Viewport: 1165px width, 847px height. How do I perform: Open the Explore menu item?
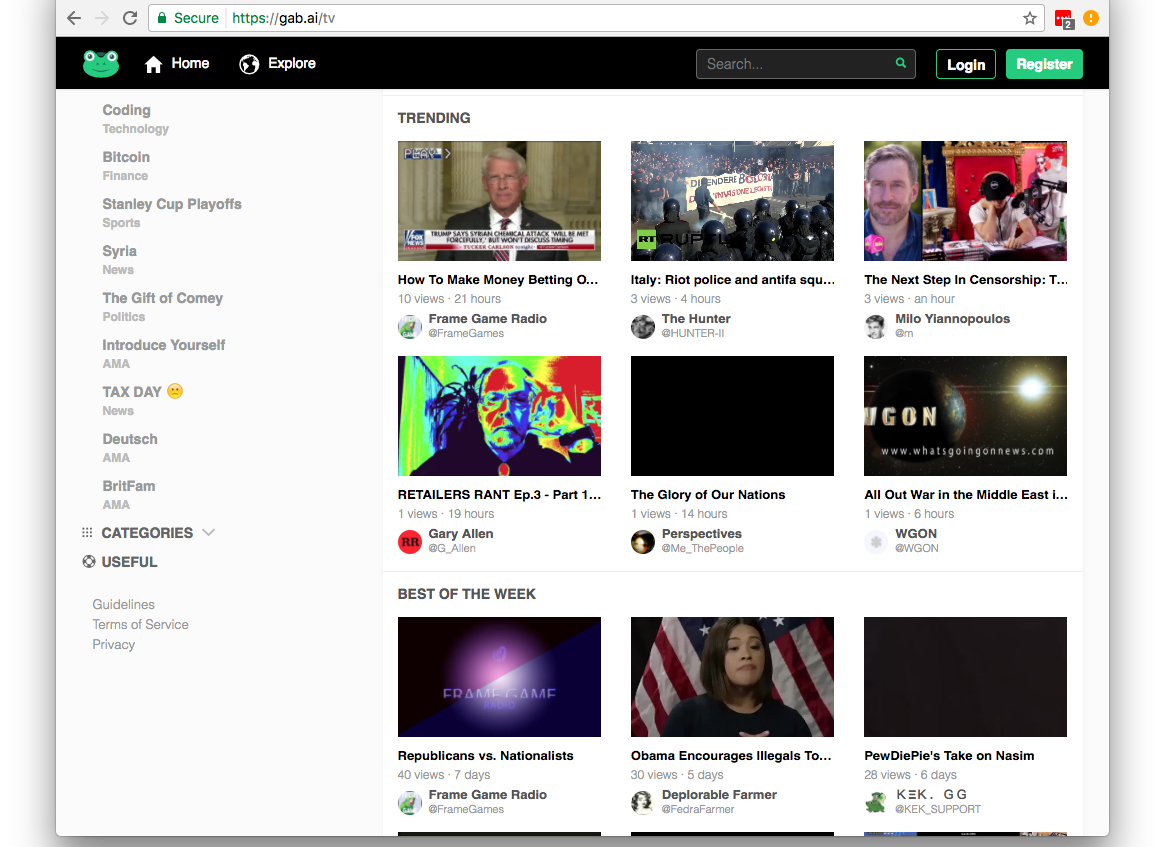tap(278, 64)
